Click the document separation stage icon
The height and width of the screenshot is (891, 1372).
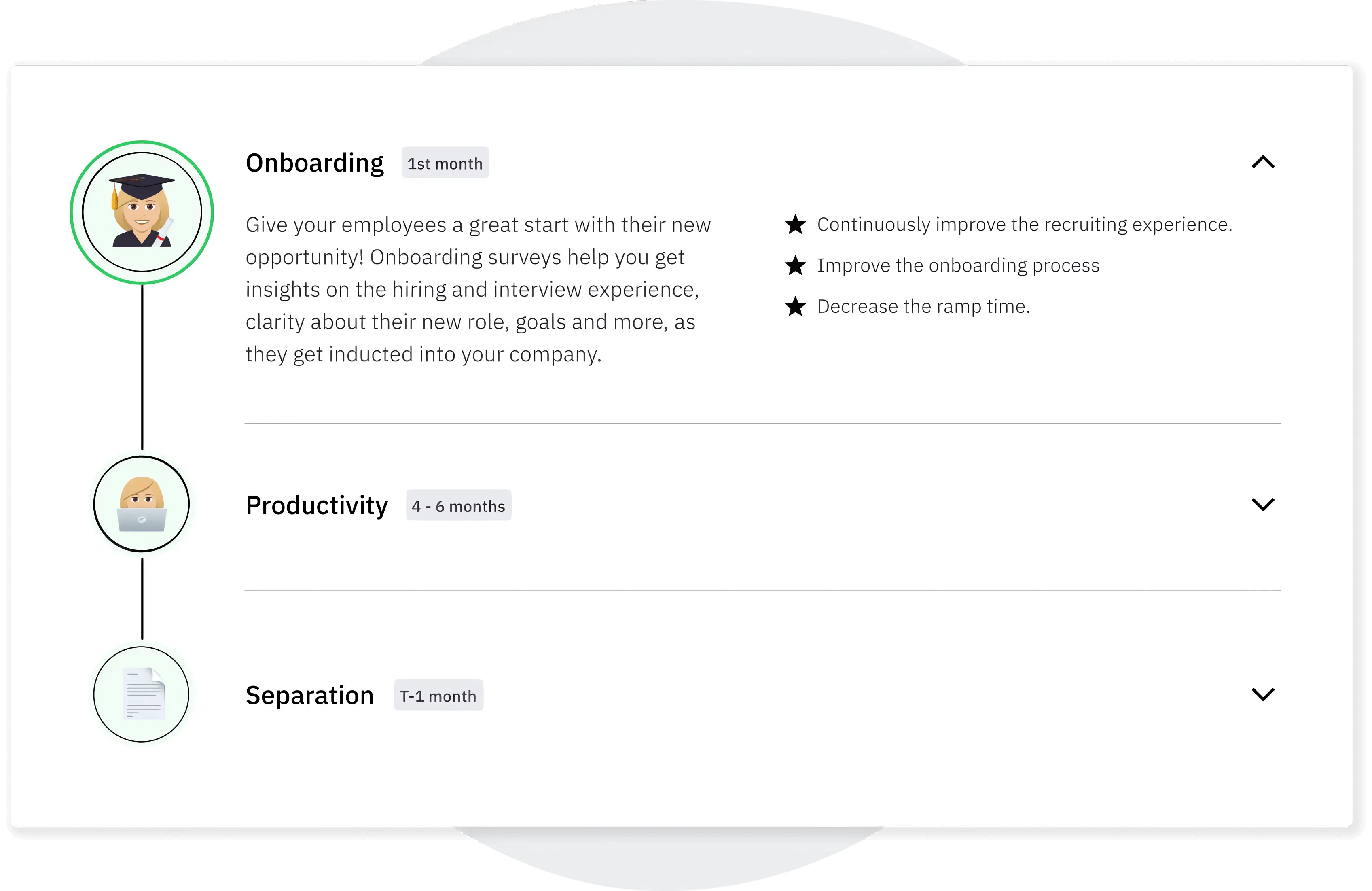[143, 694]
